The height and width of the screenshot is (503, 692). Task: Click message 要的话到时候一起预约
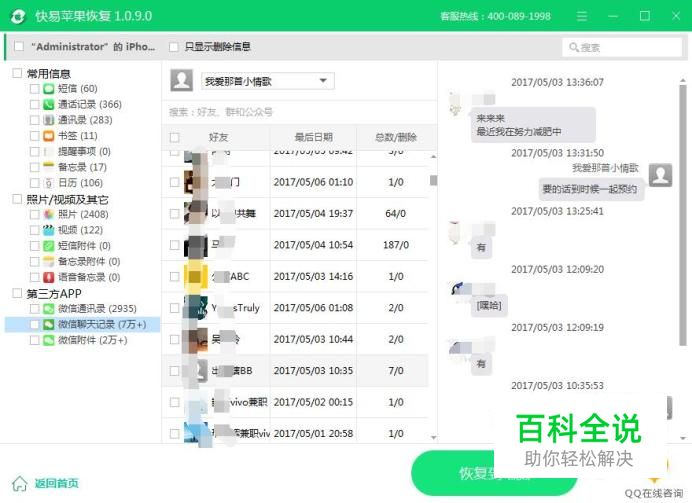click(590, 189)
